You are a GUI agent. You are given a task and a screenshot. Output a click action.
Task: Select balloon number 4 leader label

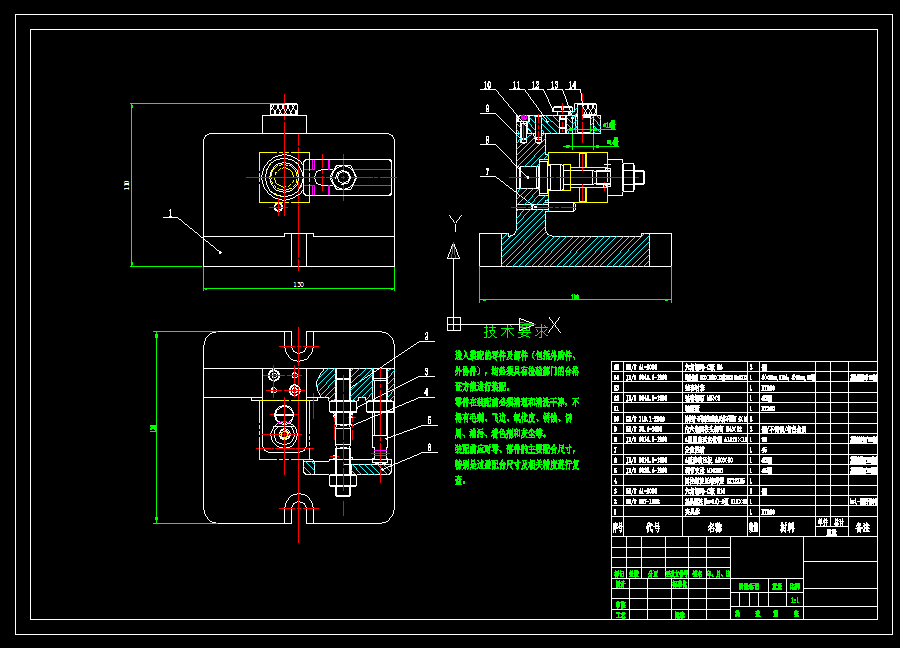pyautogui.click(x=426, y=392)
